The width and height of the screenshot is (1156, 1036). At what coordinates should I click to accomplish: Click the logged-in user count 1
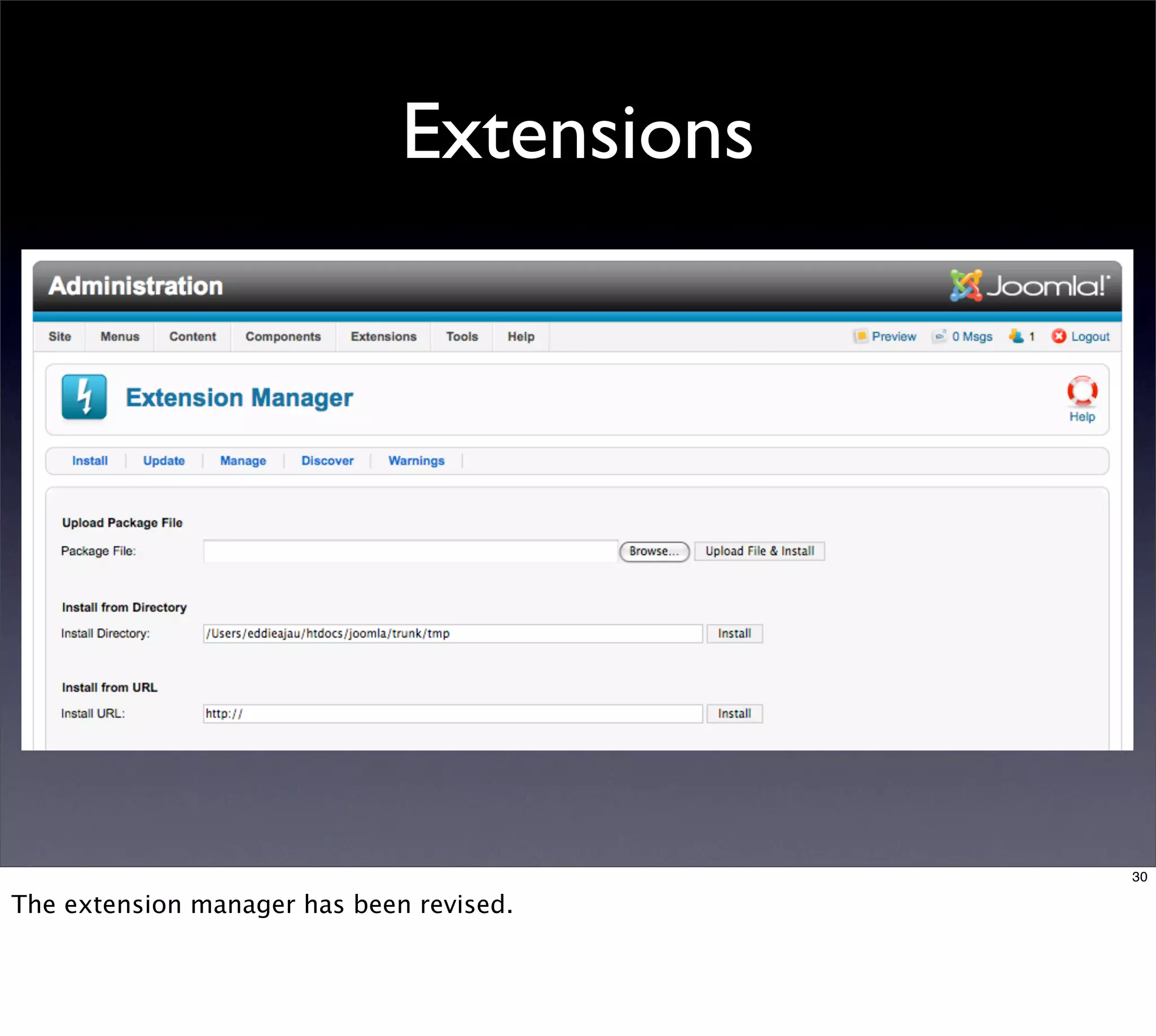pos(1031,336)
